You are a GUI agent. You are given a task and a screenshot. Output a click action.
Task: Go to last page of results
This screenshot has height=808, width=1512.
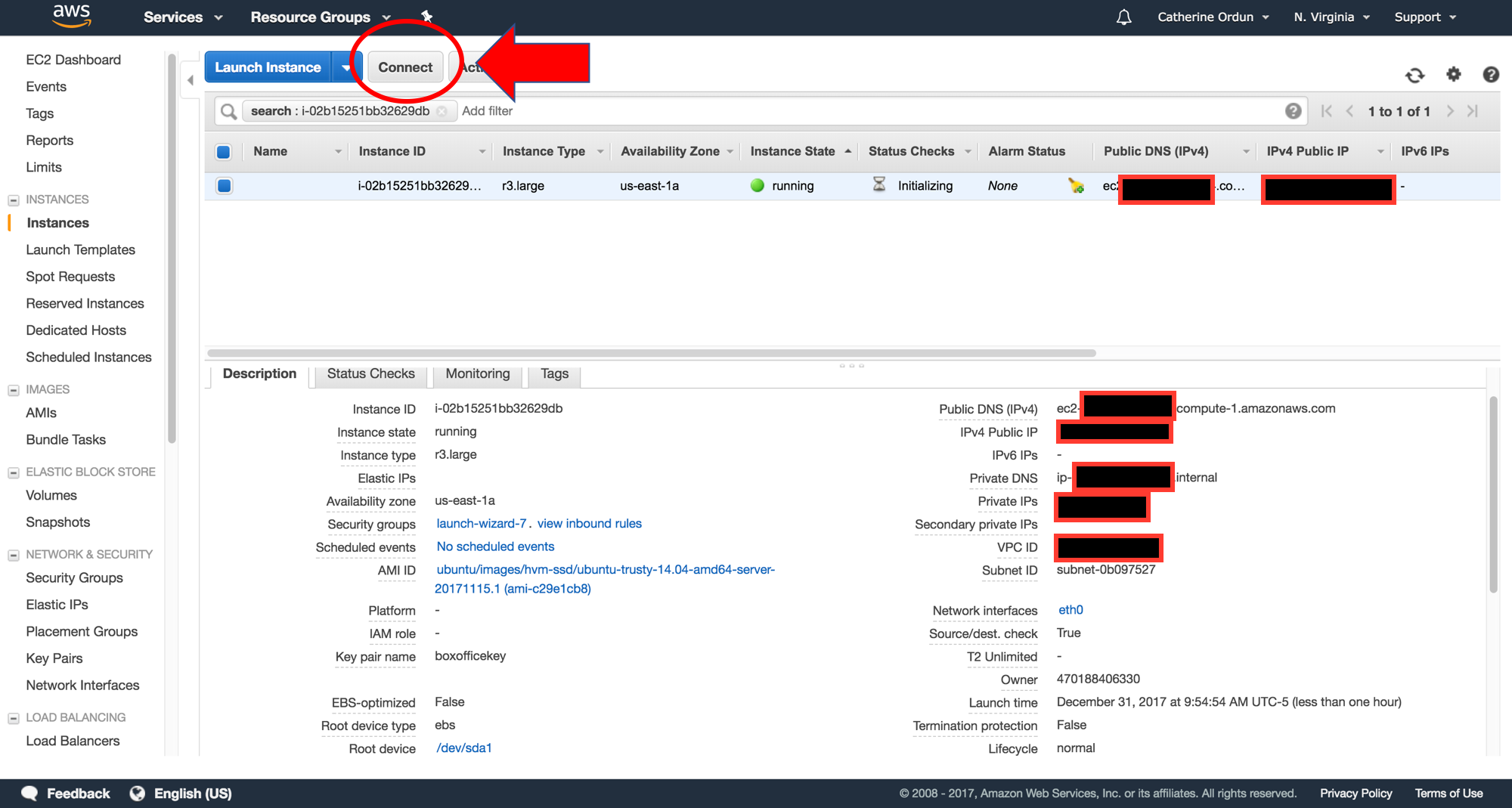click(x=1473, y=111)
